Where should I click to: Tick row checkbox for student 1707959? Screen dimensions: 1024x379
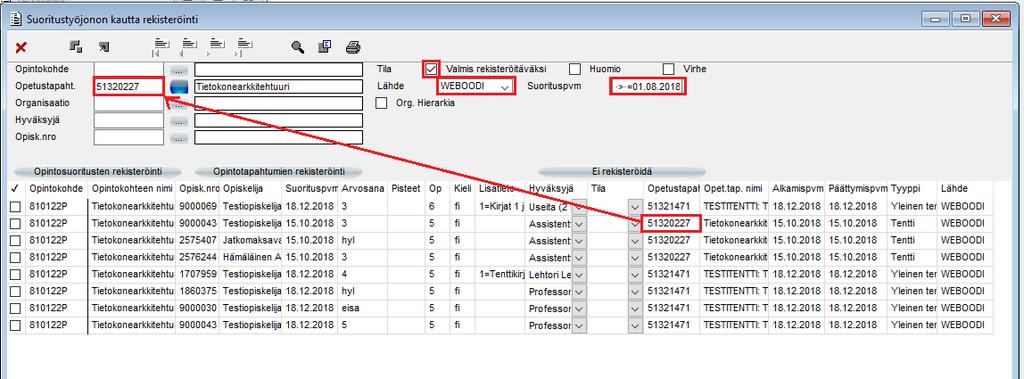click(x=15, y=274)
